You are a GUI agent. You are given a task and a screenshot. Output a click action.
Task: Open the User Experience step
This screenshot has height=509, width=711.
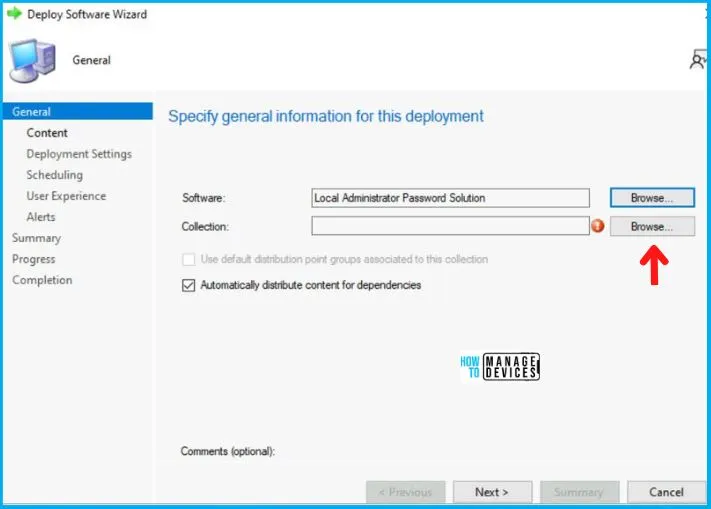(x=66, y=196)
